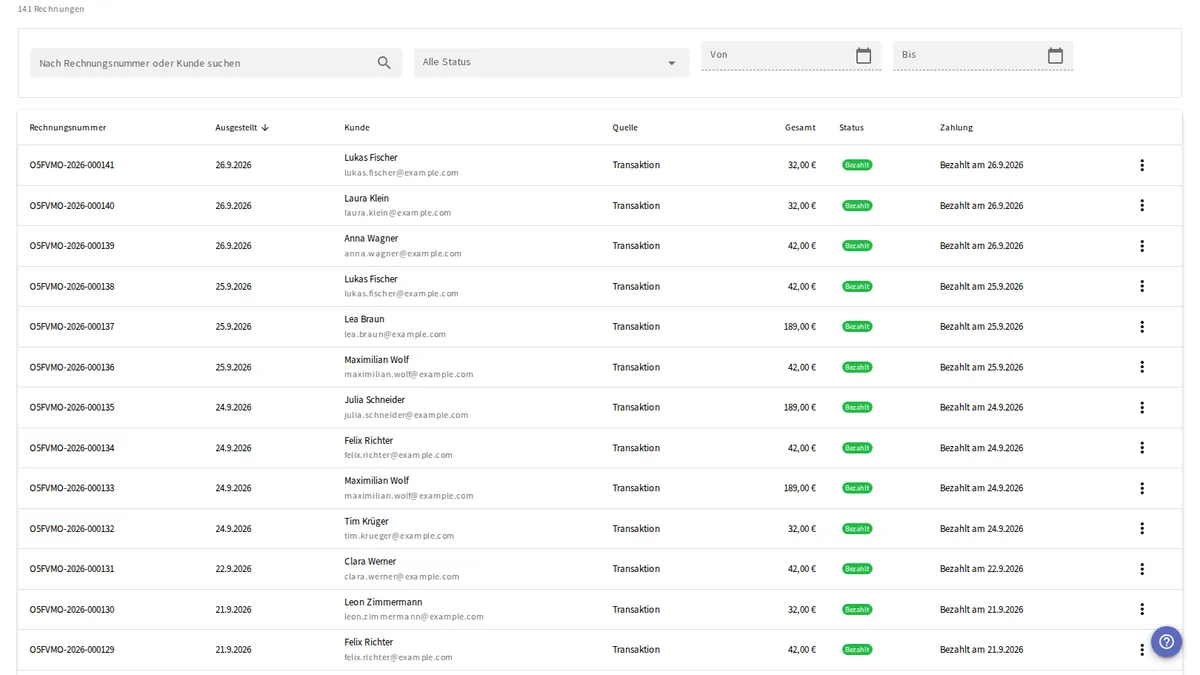The image size is (1200, 675).
Task: Click the search magnifier icon
Action: pos(384,63)
